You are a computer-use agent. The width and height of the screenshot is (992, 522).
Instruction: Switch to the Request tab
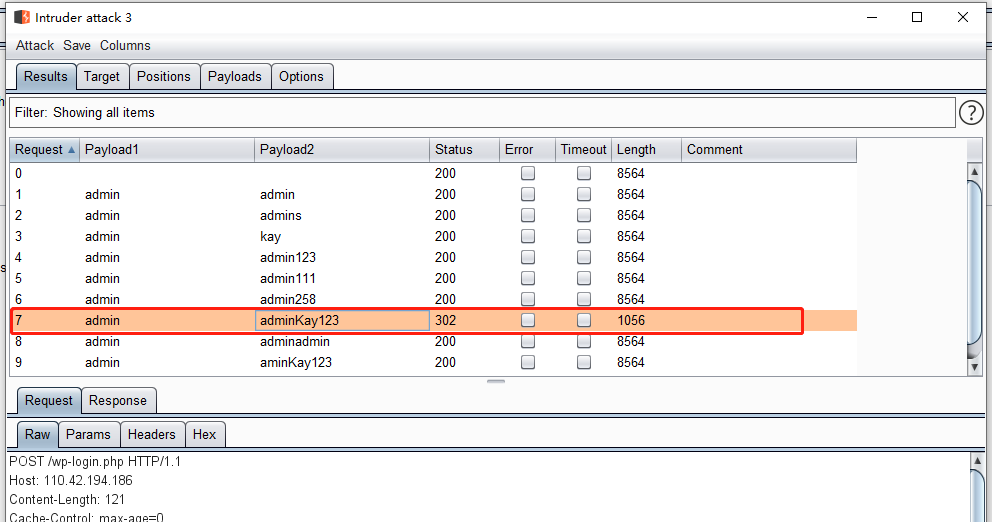(x=49, y=401)
